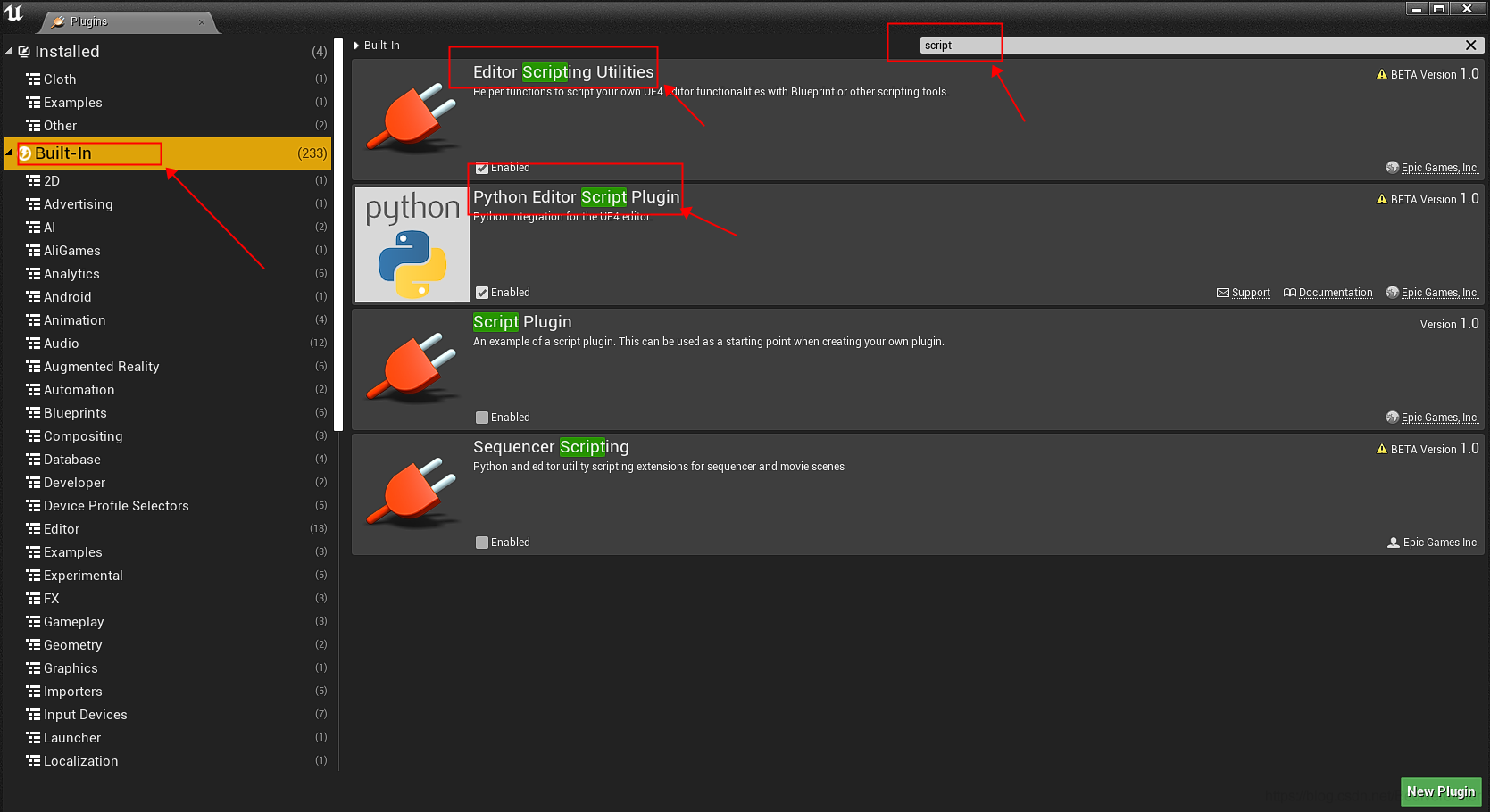
Task: Click the Unreal Engine logo icon
Action: (13, 13)
